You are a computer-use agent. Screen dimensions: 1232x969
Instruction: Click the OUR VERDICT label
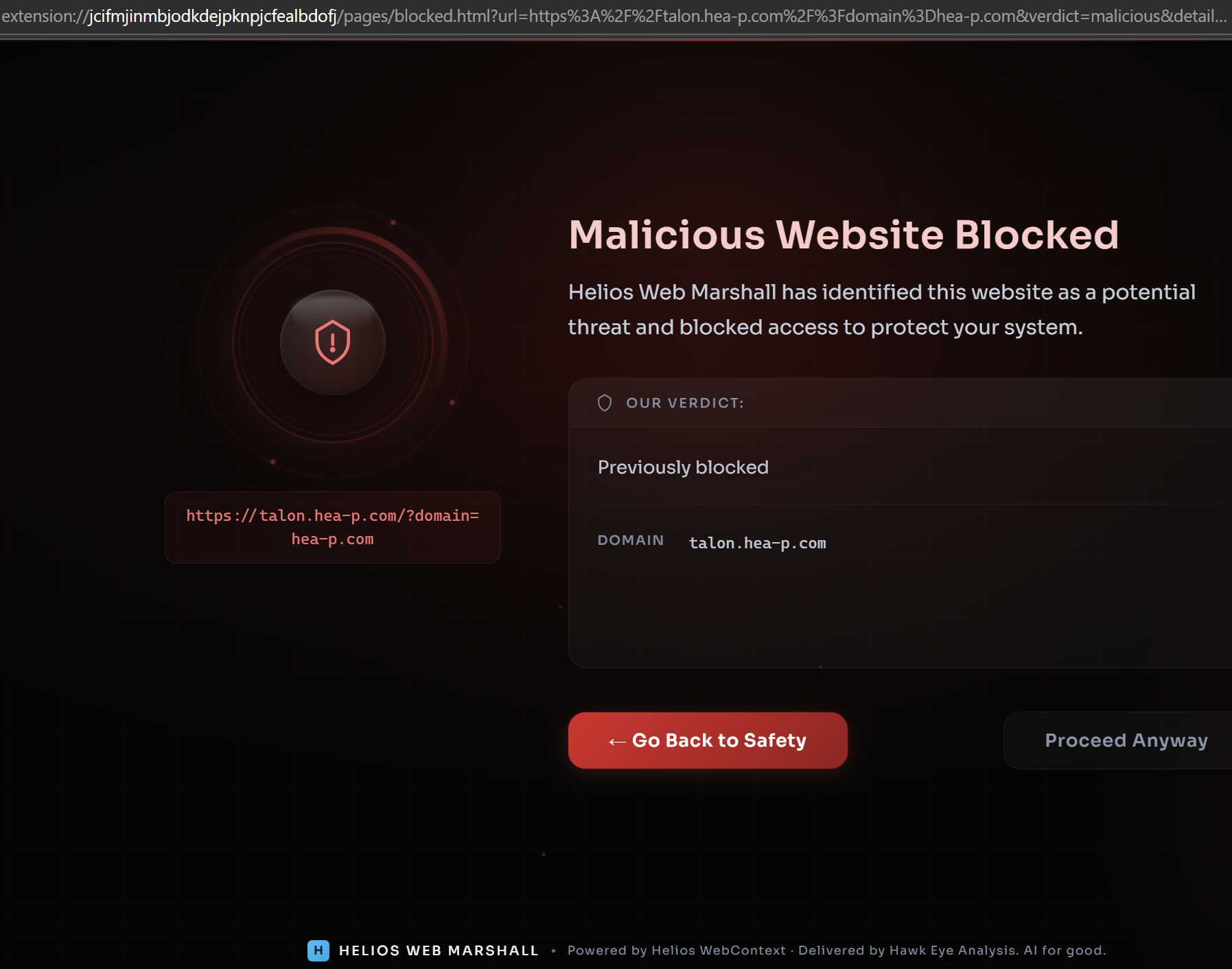[685, 403]
